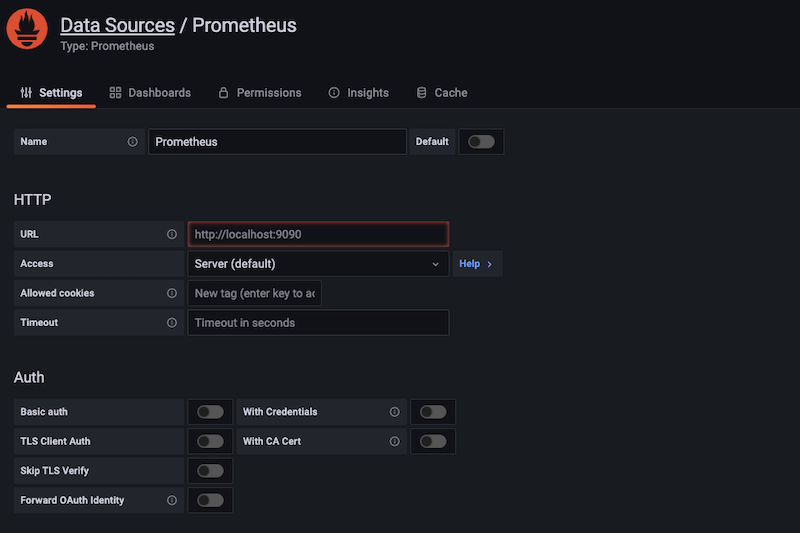Open the Permissions tab
The image size is (800, 533).
(x=260, y=93)
